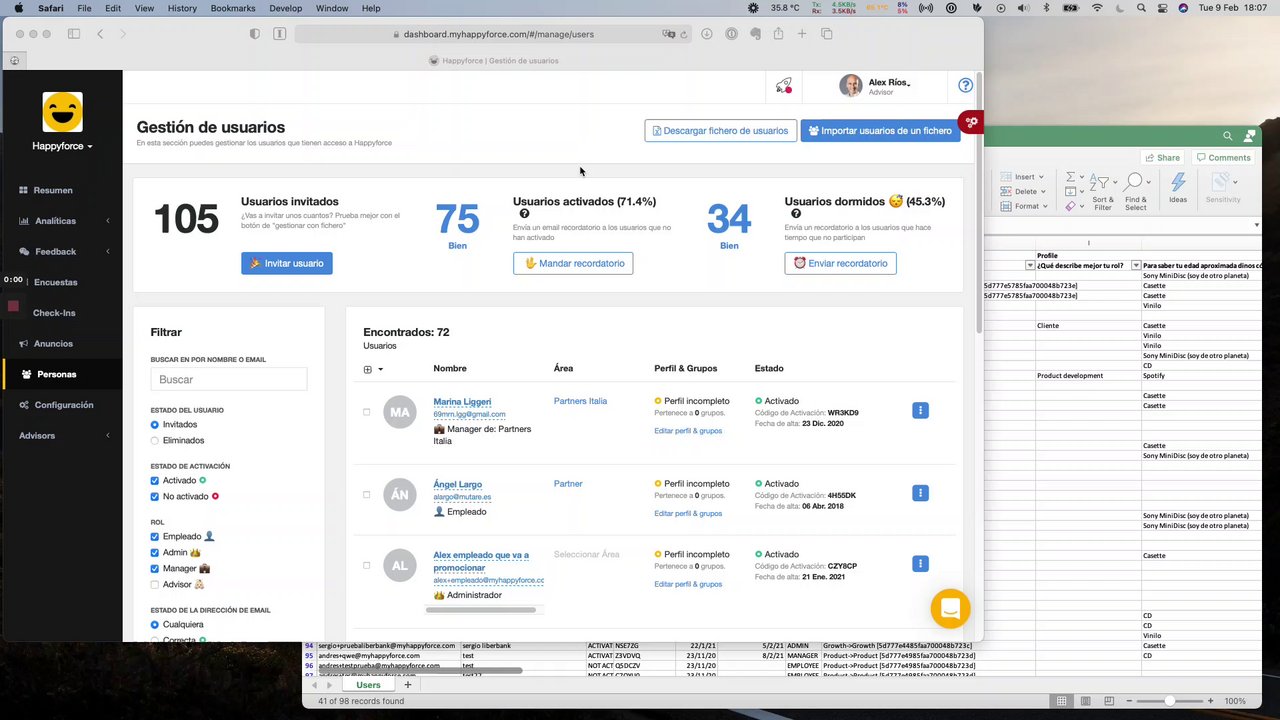Click Mandar recordatorio button
The image size is (1280, 720).
573,263
